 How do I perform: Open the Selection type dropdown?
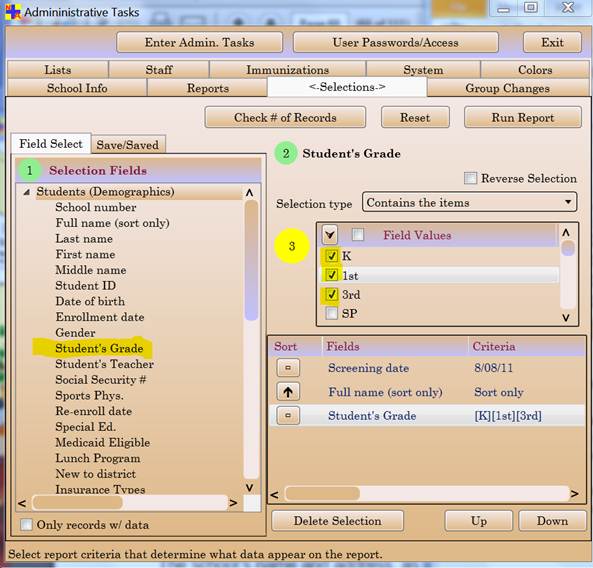pos(469,202)
